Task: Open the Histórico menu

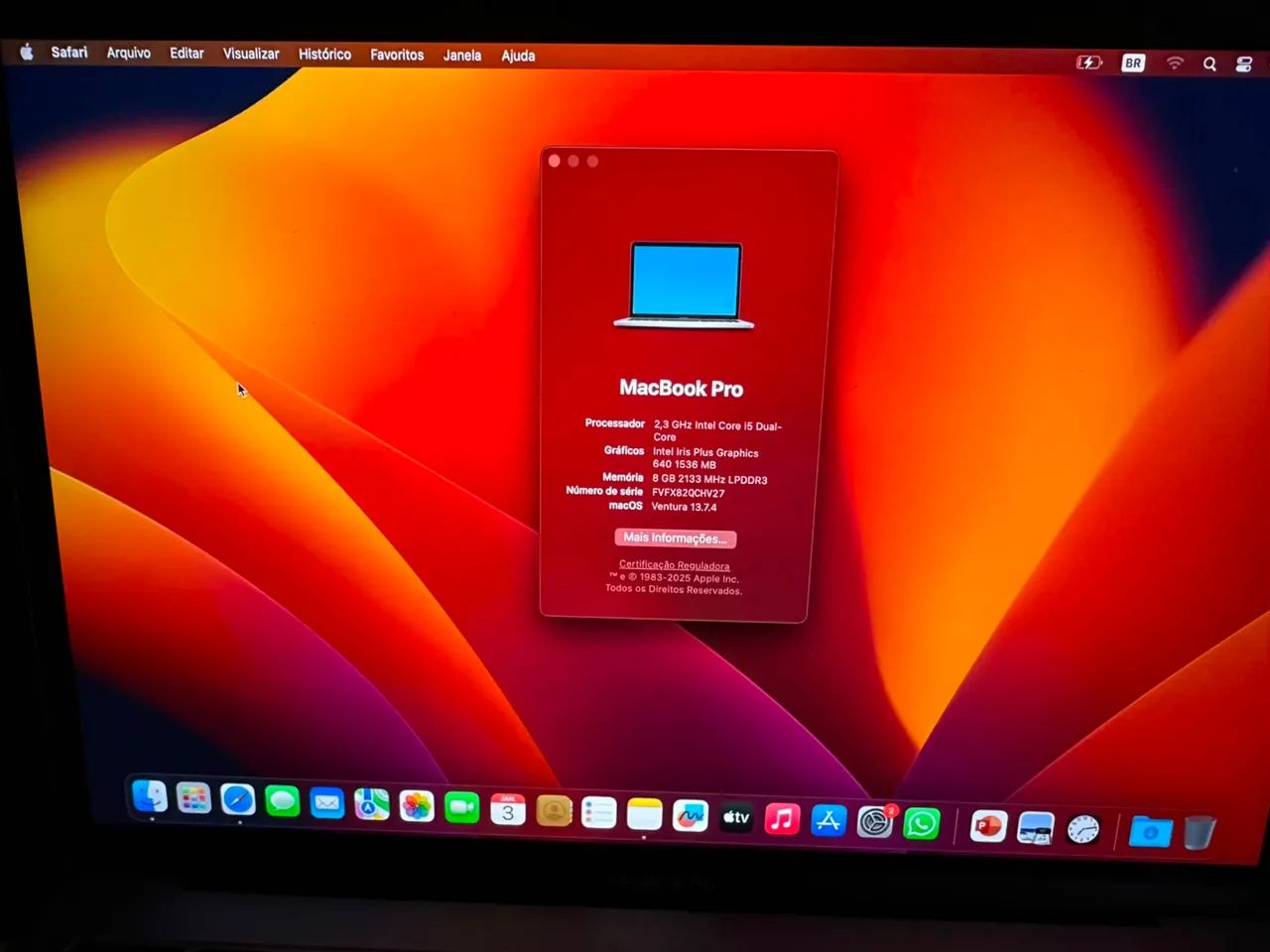Action: pos(324,55)
